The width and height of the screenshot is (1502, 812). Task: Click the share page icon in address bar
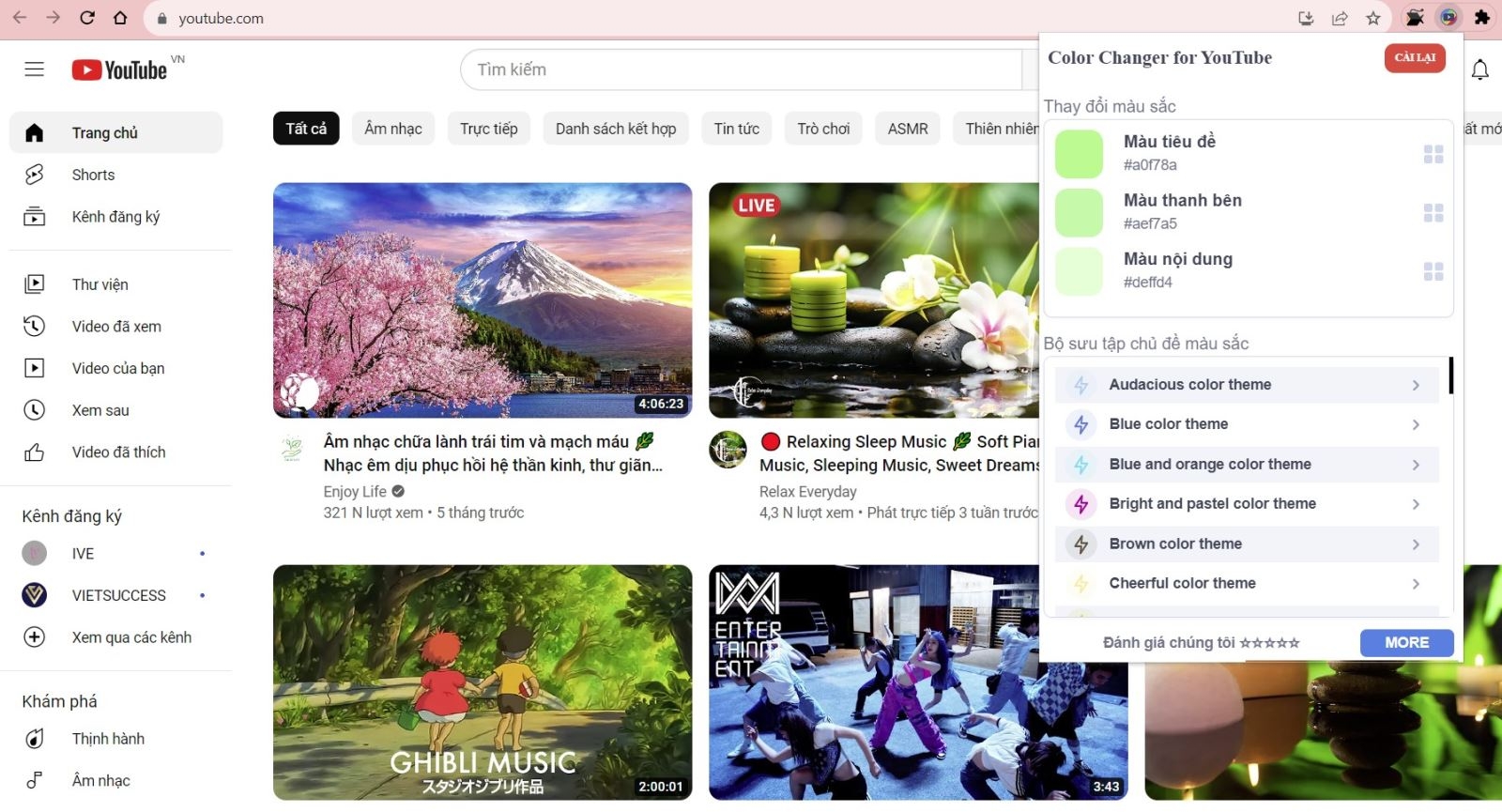[x=1340, y=18]
